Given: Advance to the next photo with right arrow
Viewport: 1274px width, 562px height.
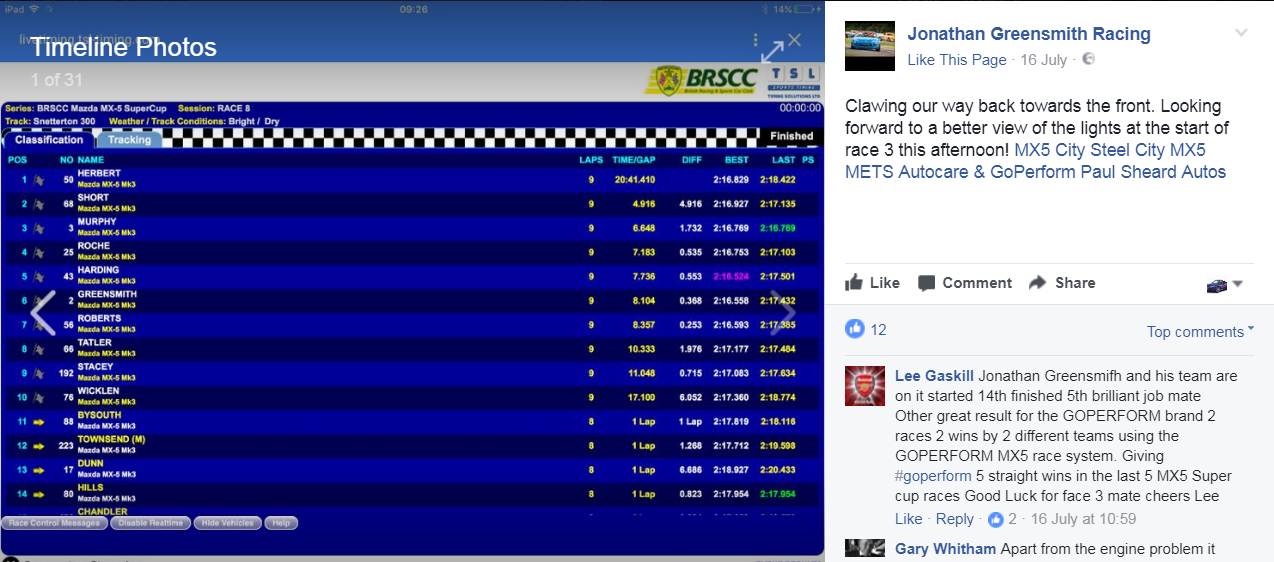Looking at the screenshot, I should pyautogui.click(x=781, y=313).
